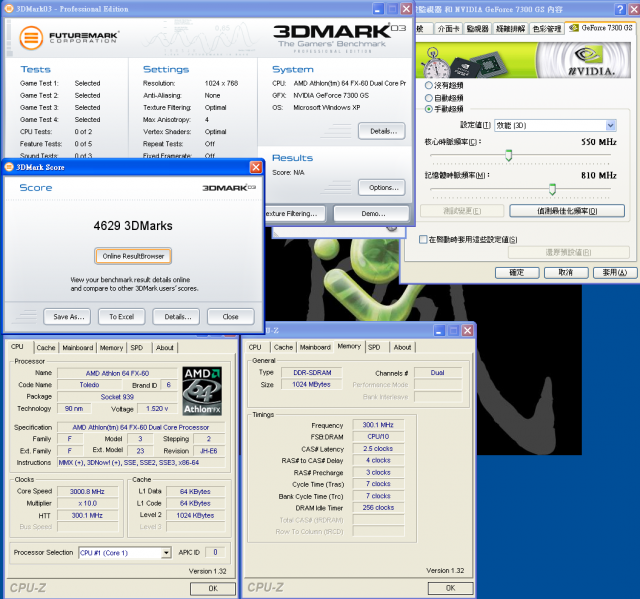
Task: Open the SPD tab in left CPU-Z
Action: click(137, 348)
